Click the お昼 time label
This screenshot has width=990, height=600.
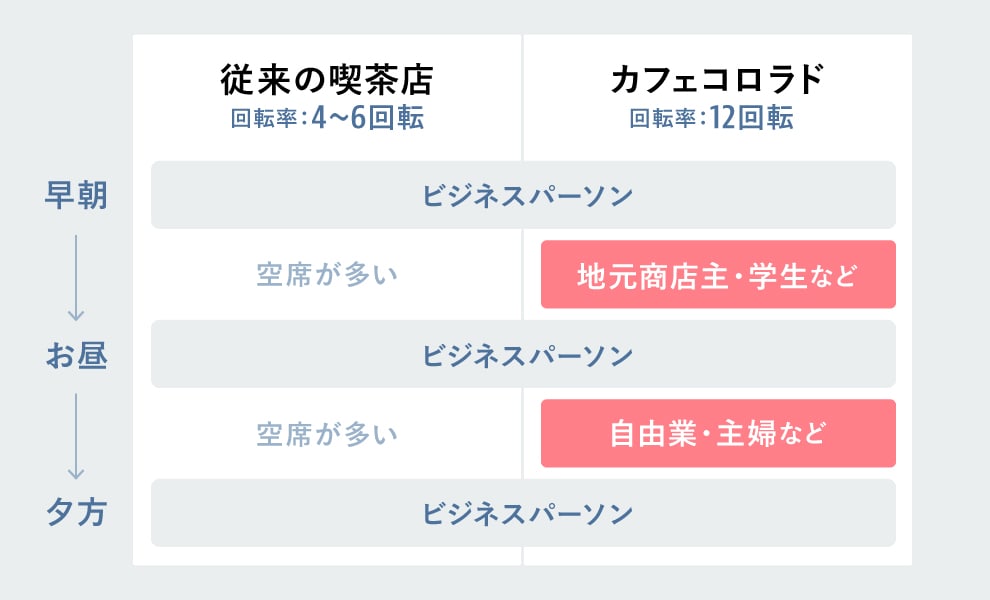[76, 355]
